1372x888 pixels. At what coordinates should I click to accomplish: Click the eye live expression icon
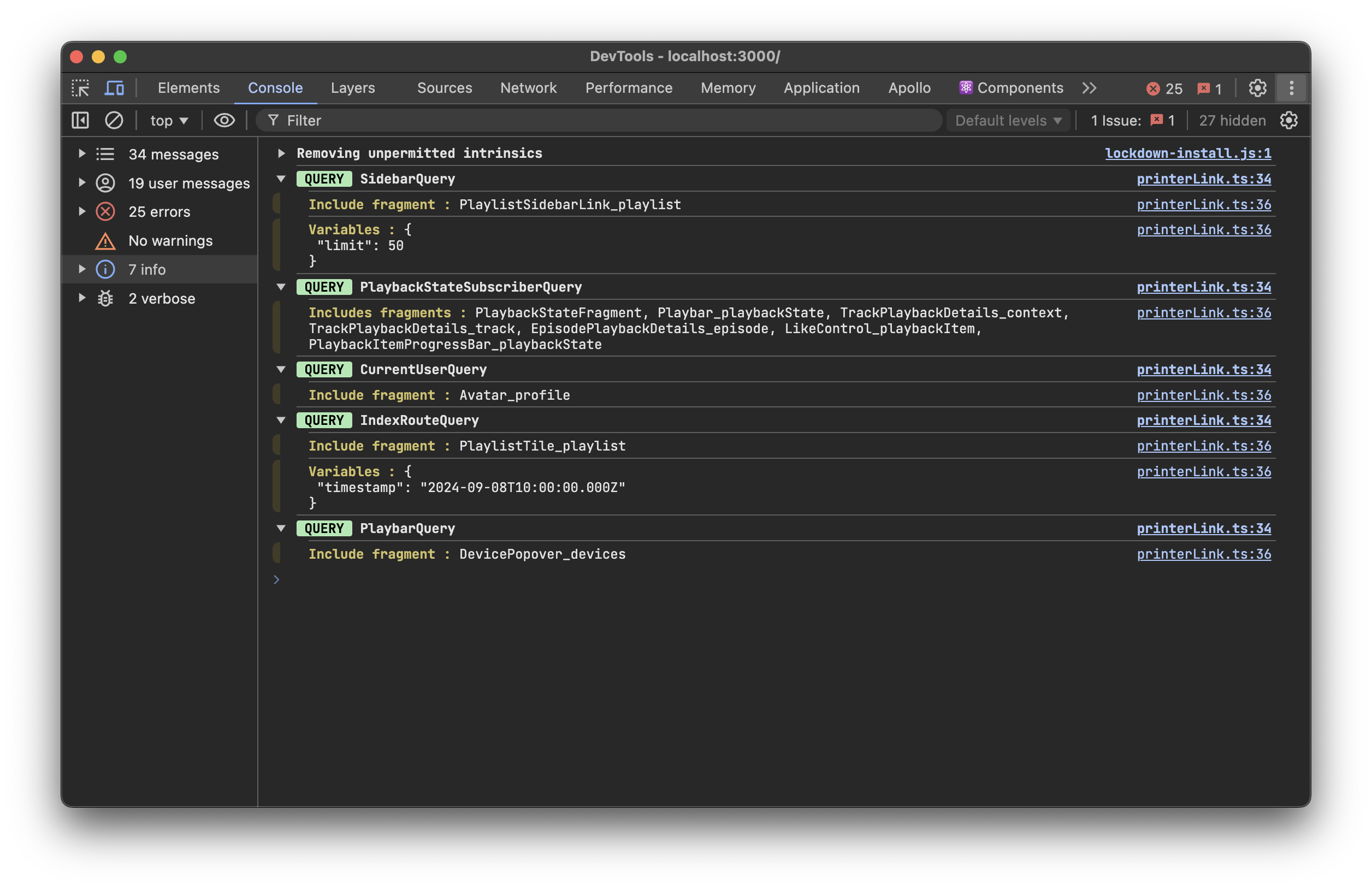[224, 121]
